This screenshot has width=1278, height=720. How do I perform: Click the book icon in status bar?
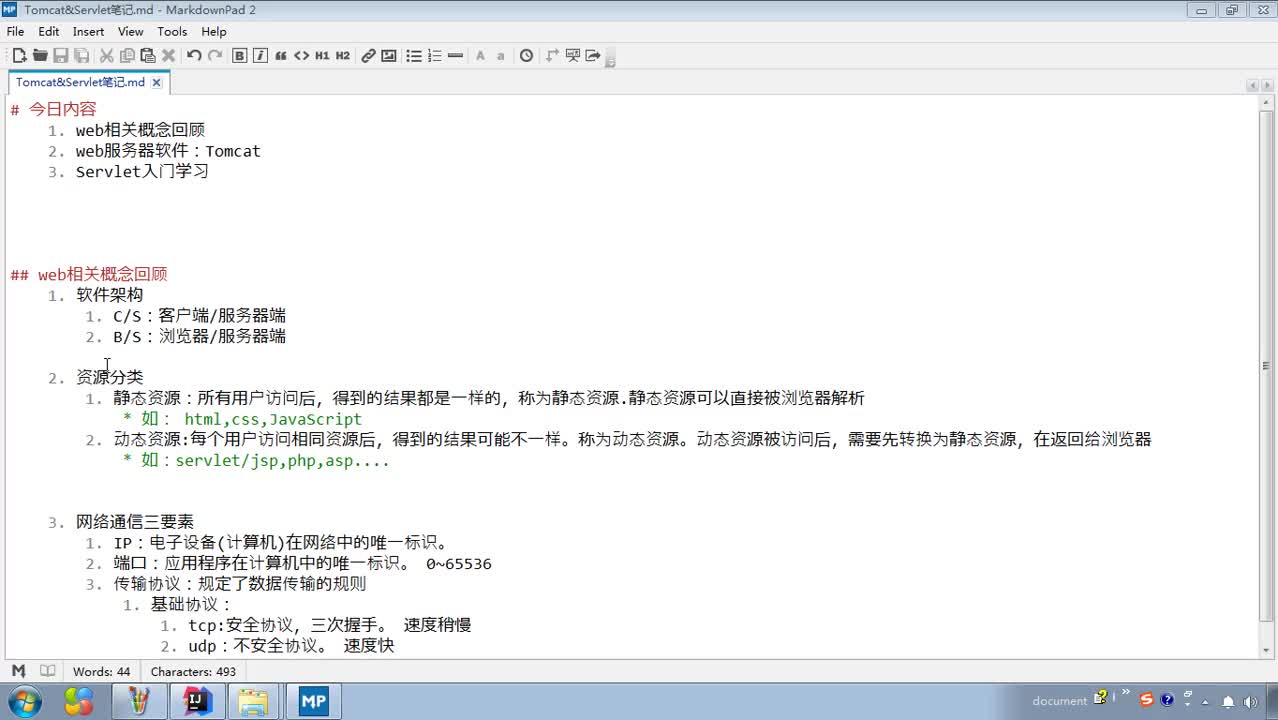(x=47, y=671)
